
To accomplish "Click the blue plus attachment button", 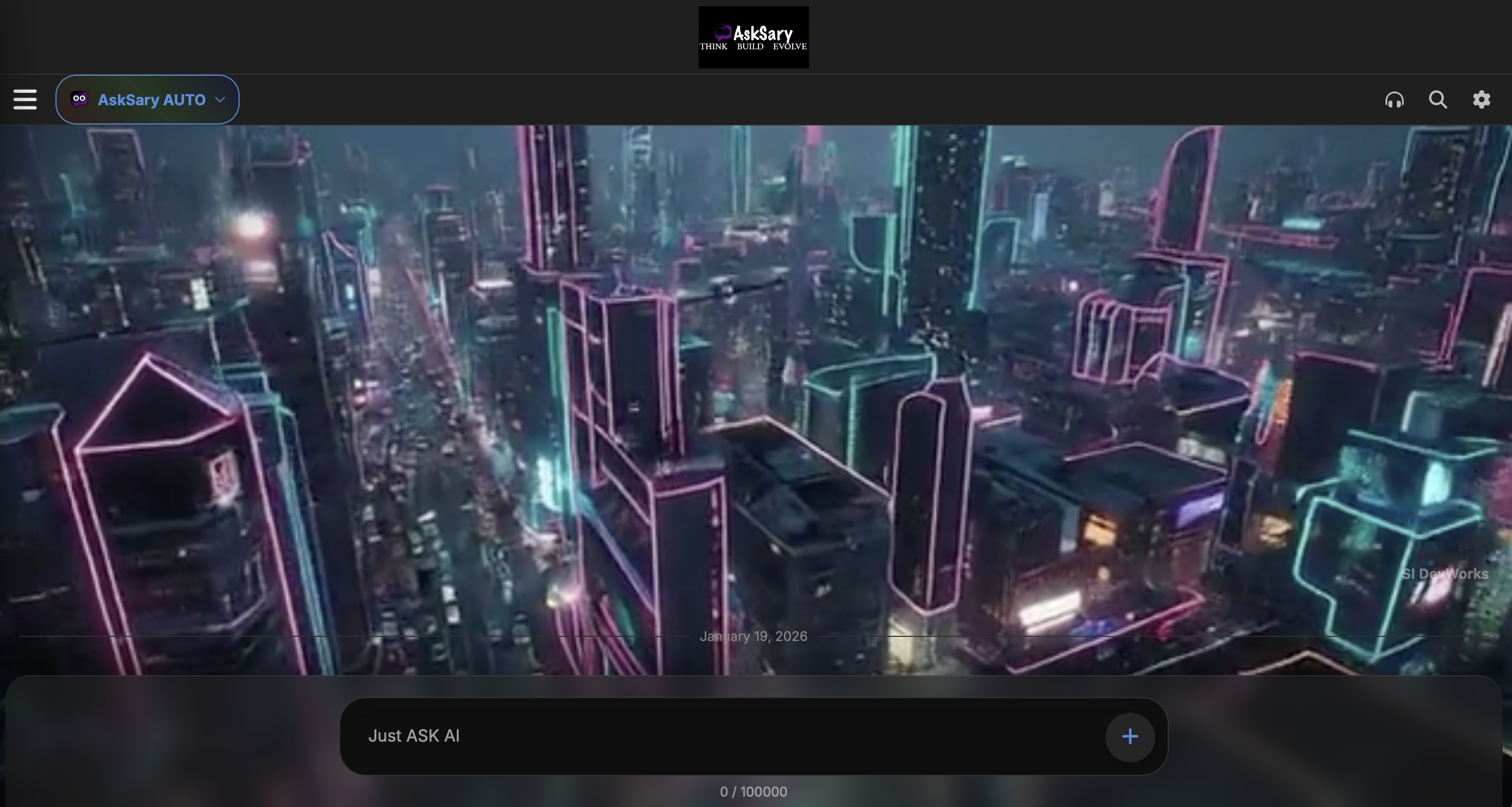I will click(x=1129, y=736).
